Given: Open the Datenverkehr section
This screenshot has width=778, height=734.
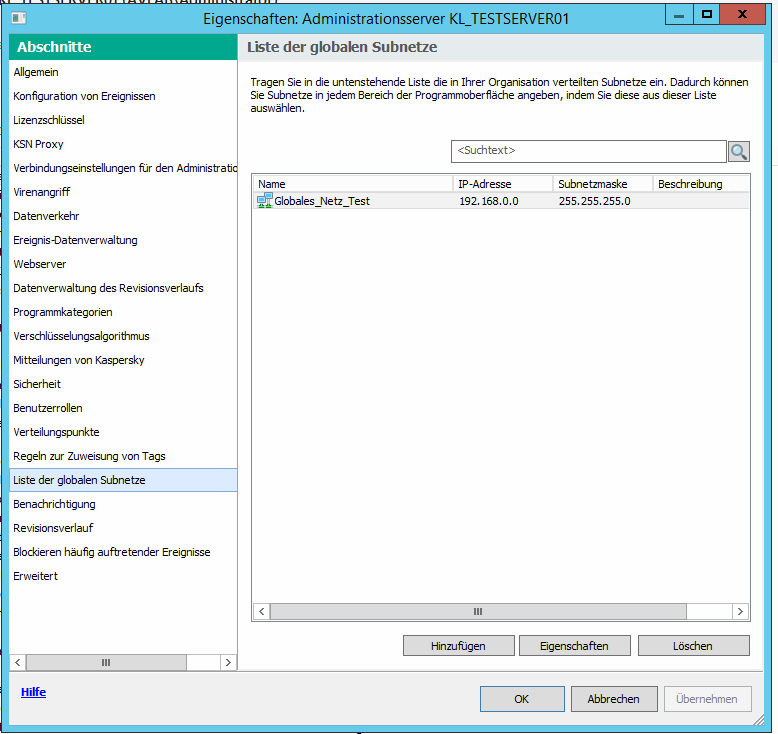Looking at the screenshot, I should click(x=46, y=216).
